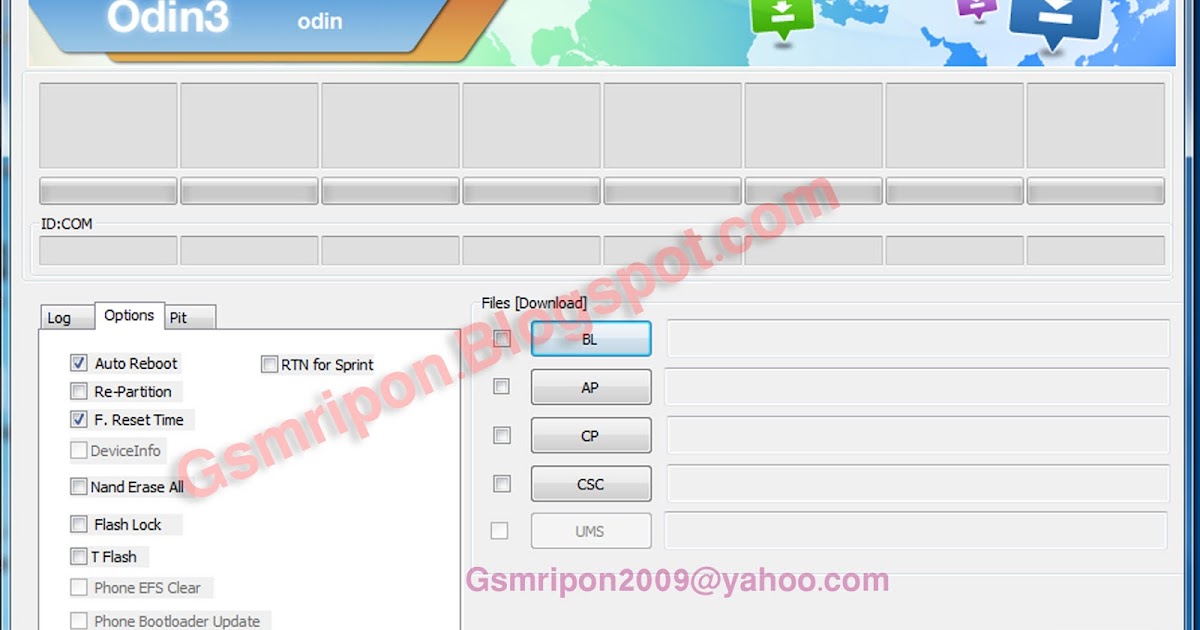Click the BL firmware button
1200x630 pixels.
tap(590, 338)
